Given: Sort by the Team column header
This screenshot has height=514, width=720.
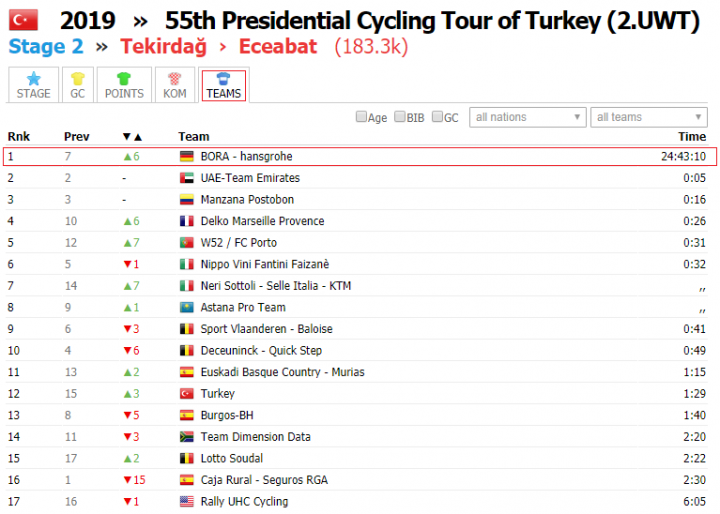Looking at the screenshot, I should pos(194,136).
